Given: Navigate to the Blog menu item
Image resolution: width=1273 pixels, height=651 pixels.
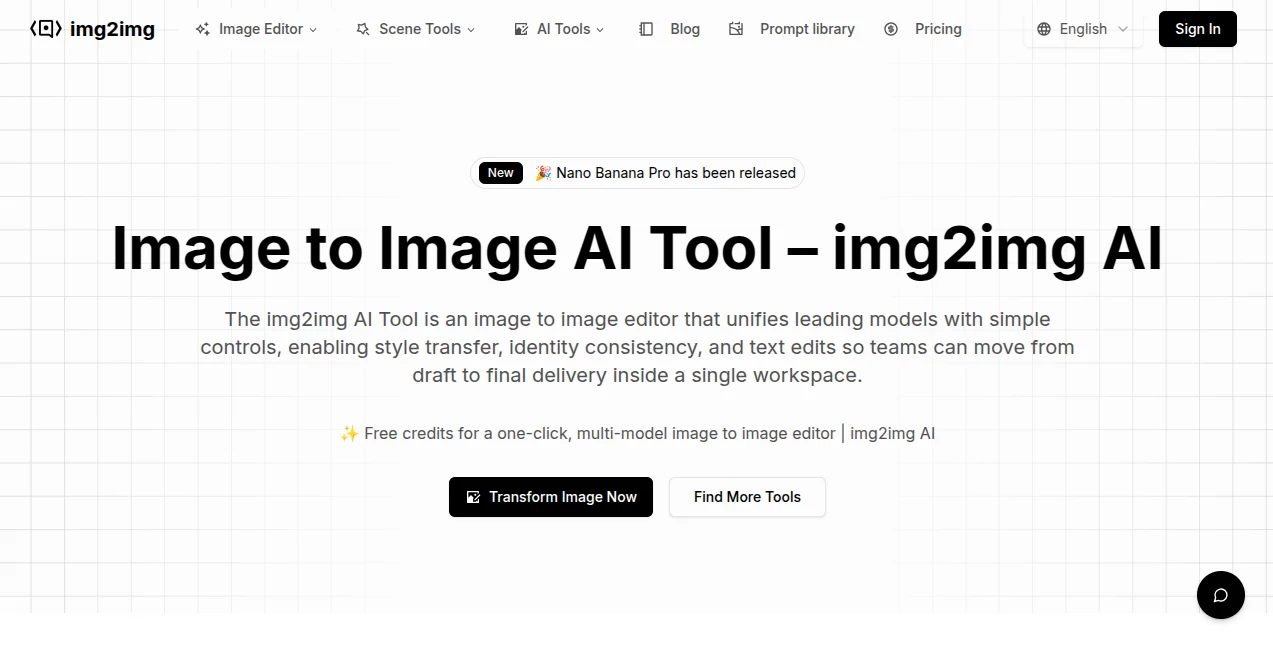Looking at the screenshot, I should 685,29.
